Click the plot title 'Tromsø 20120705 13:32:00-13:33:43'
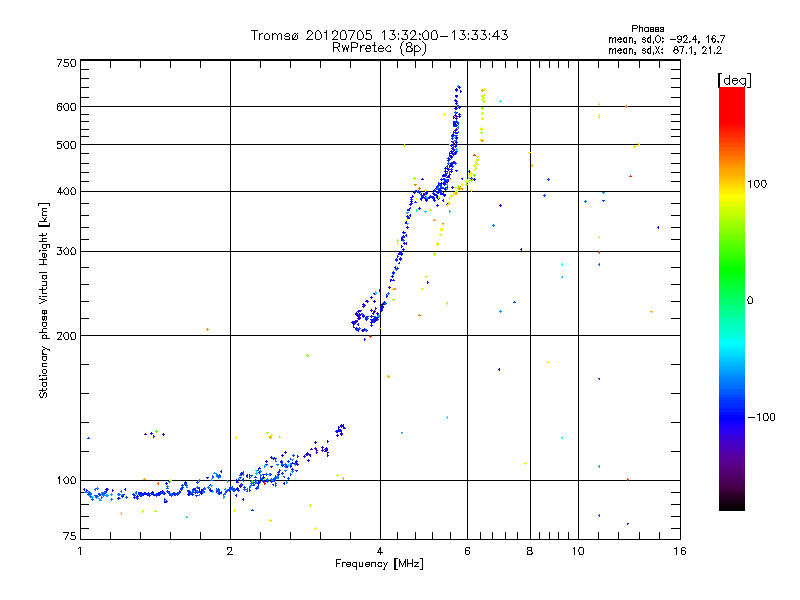 (x=379, y=35)
